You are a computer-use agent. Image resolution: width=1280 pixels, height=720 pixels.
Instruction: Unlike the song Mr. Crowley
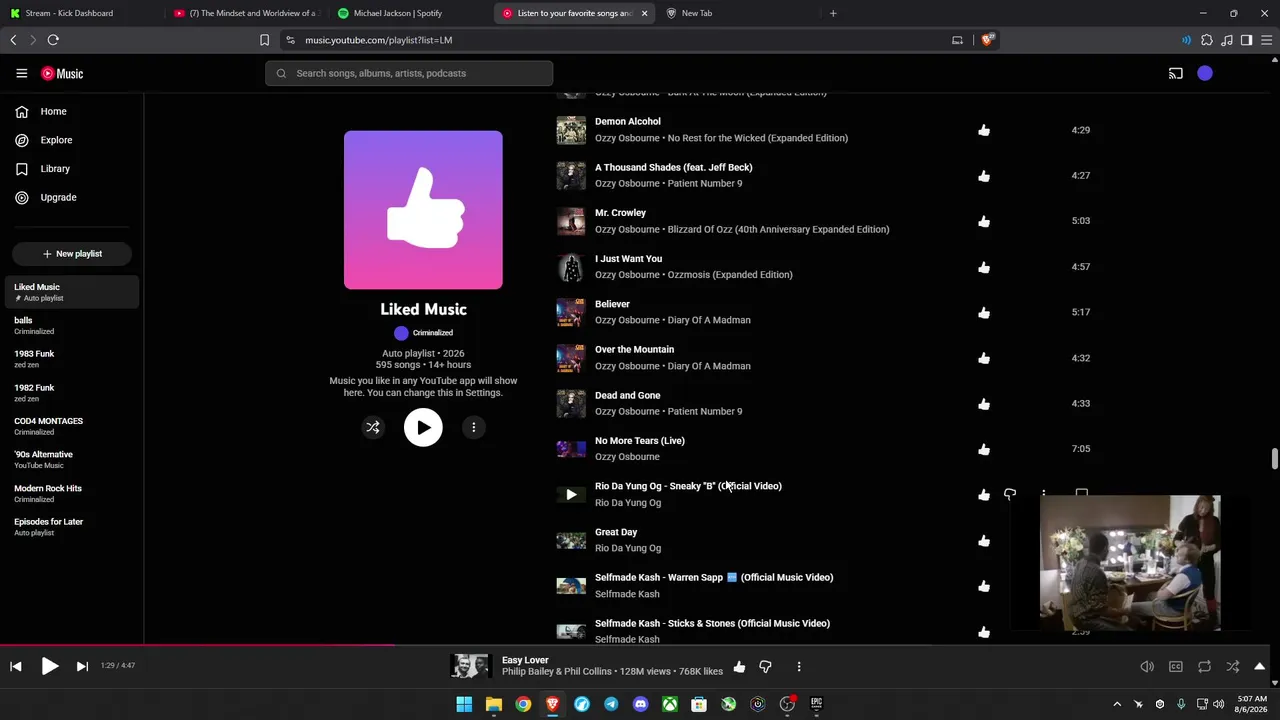tap(984, 221)
